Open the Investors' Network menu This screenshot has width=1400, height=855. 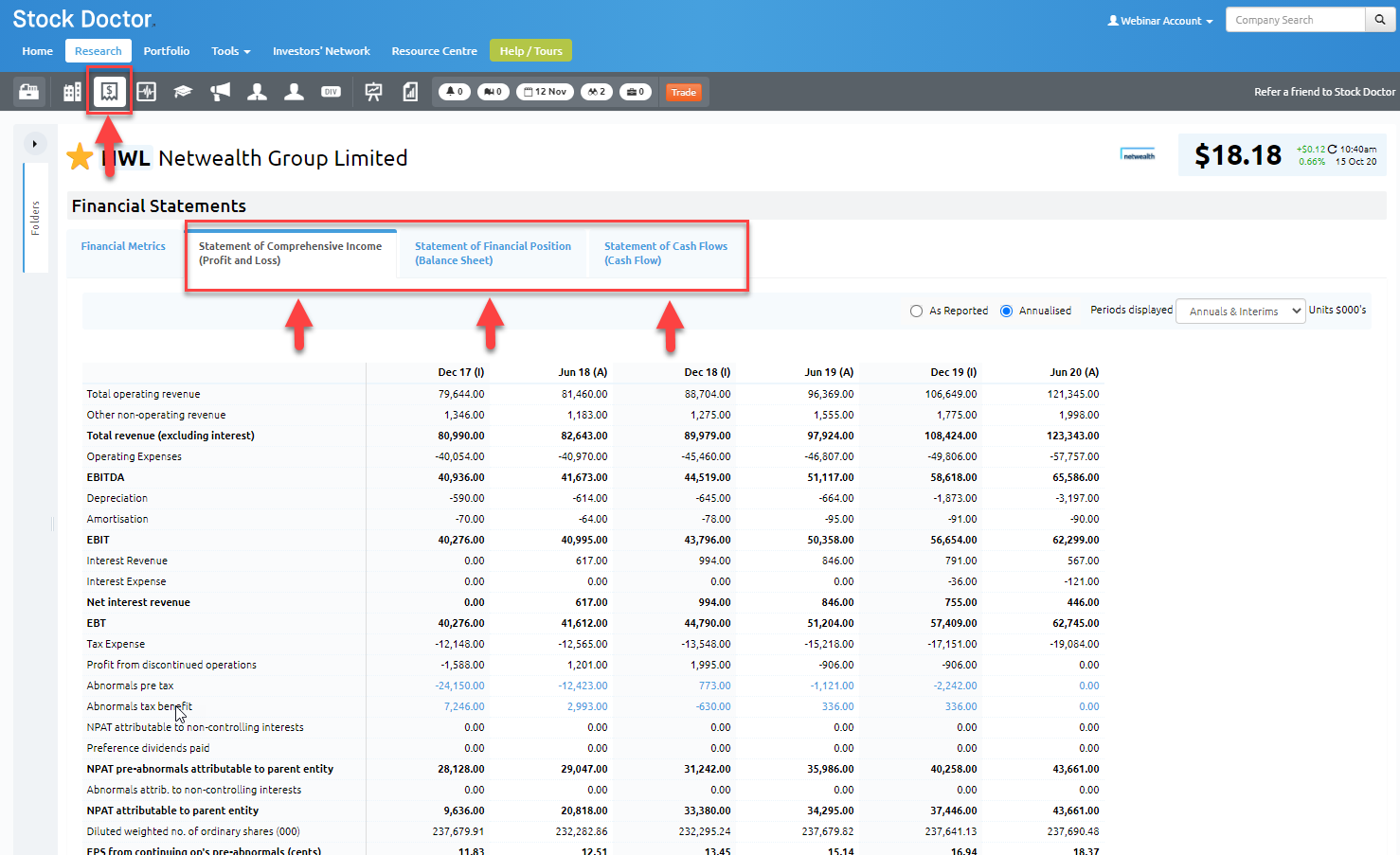(x=321, y=51)
